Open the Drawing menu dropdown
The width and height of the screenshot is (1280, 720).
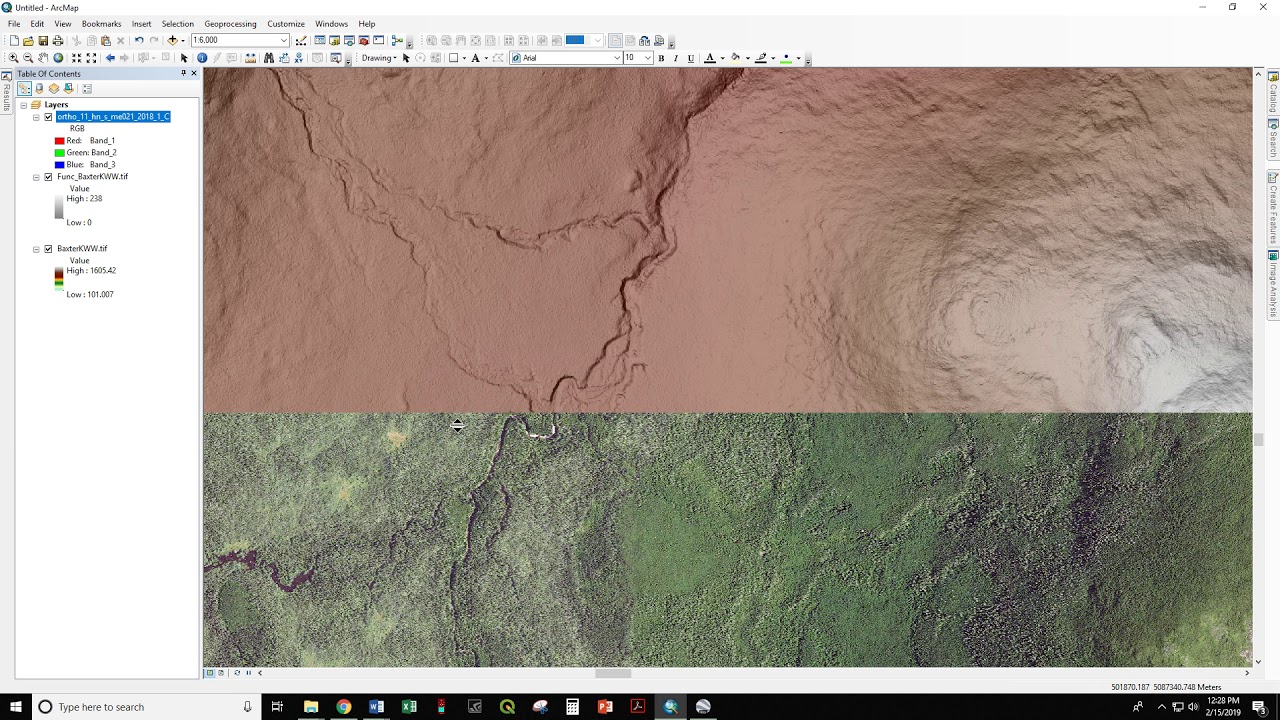(x=379, y=58)
